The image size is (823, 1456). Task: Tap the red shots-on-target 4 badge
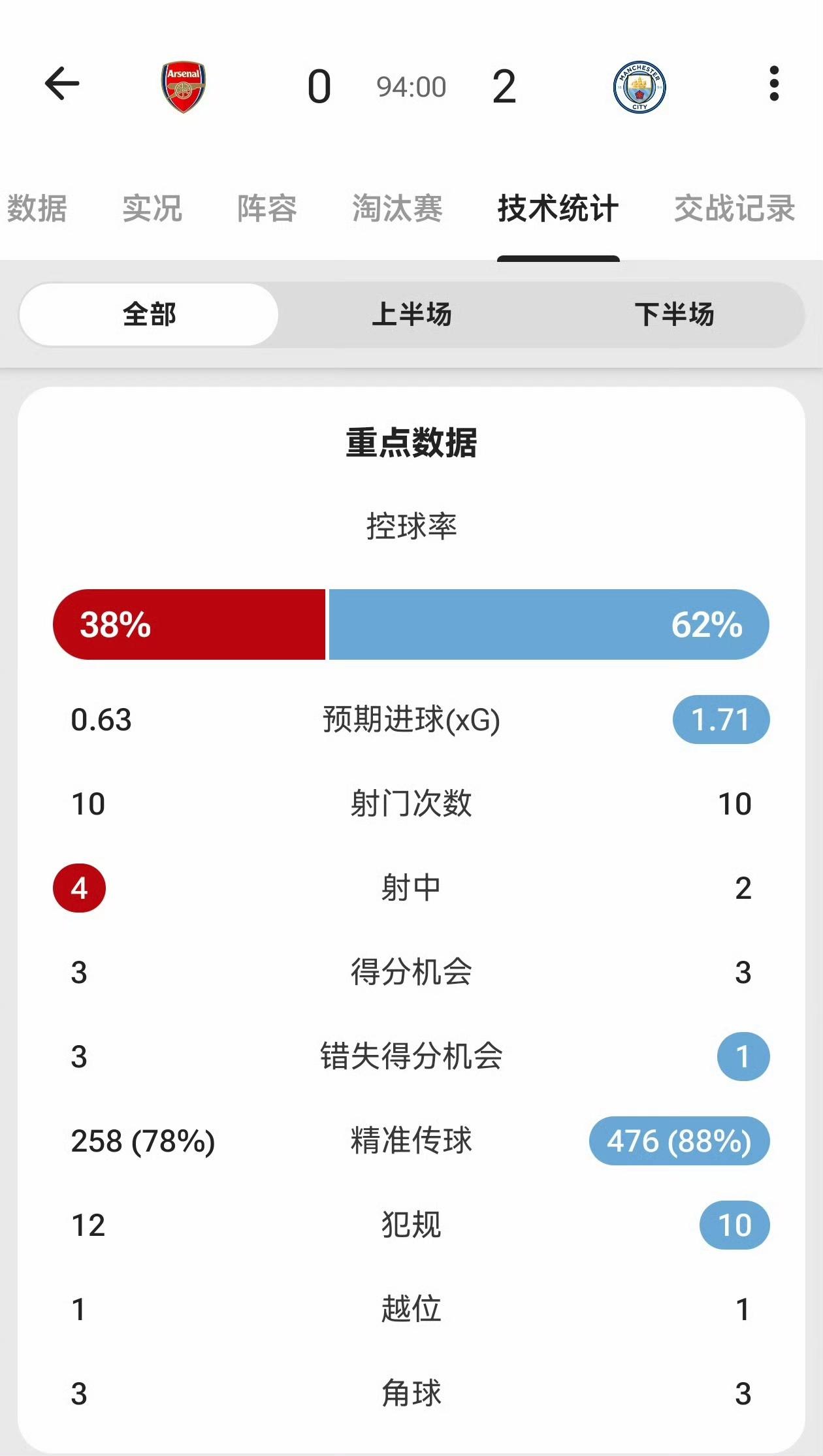pos(79,888)
